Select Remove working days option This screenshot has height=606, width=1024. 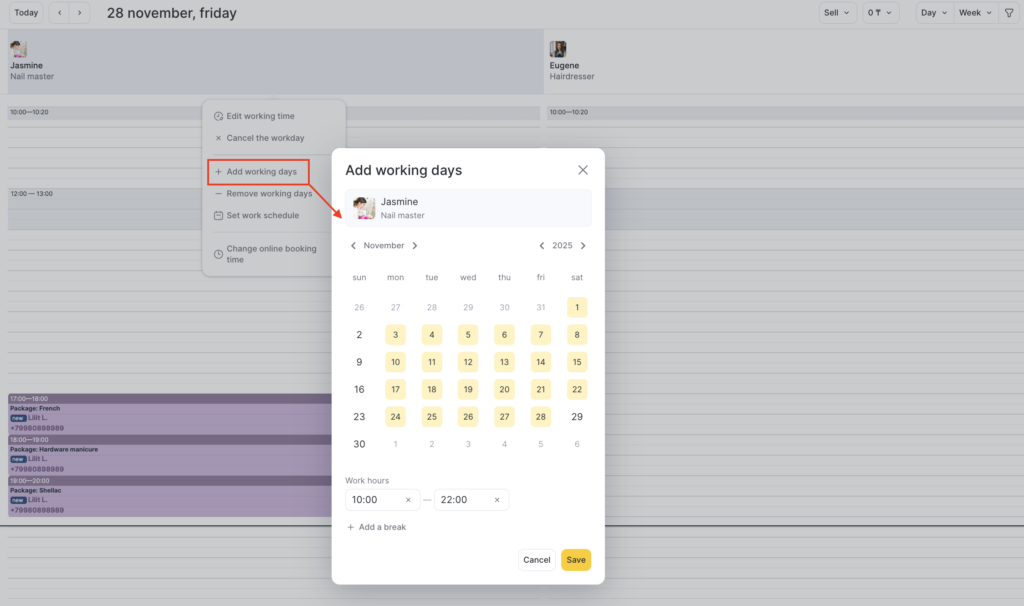(268, 194)
